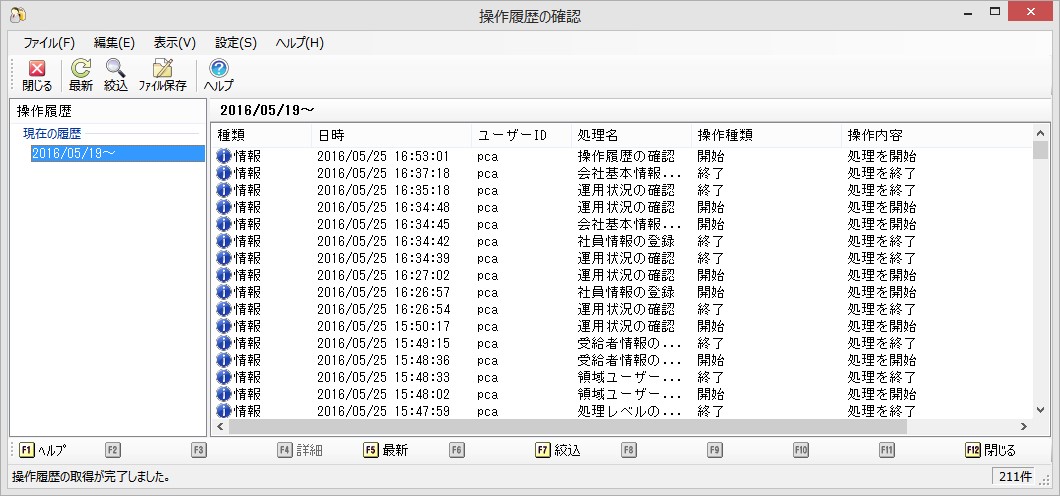Open the ファイル(F) menu
1060x496 pixels.
[49, 43]
